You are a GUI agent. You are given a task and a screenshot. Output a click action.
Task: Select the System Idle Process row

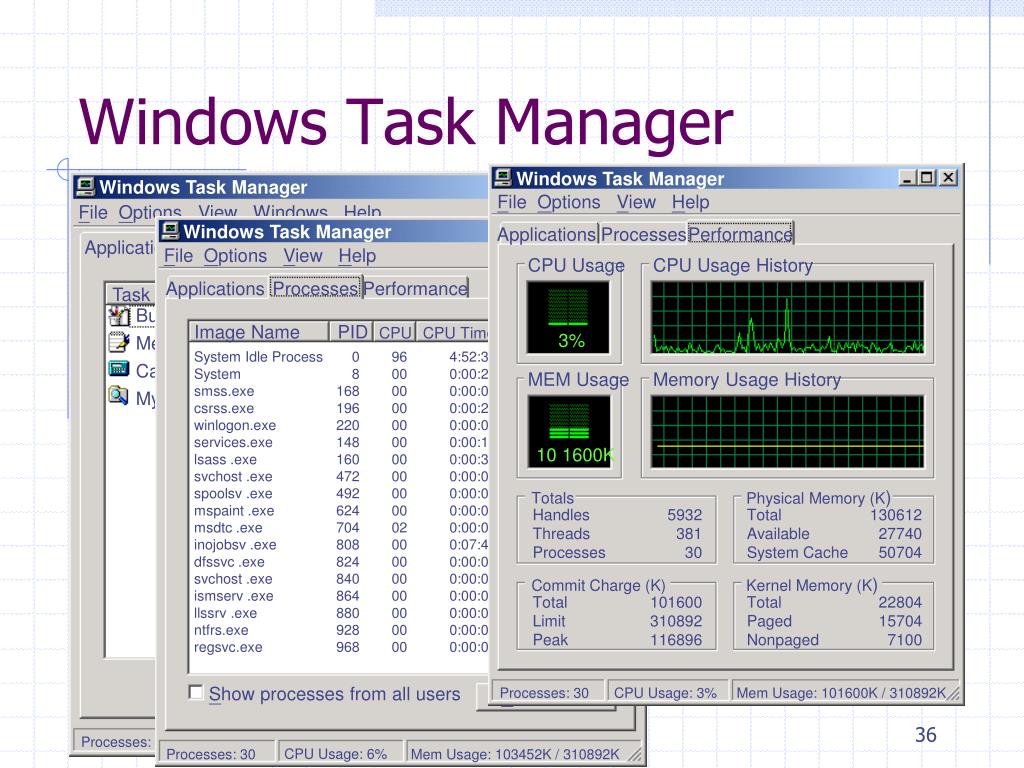[x=340, y=357]
